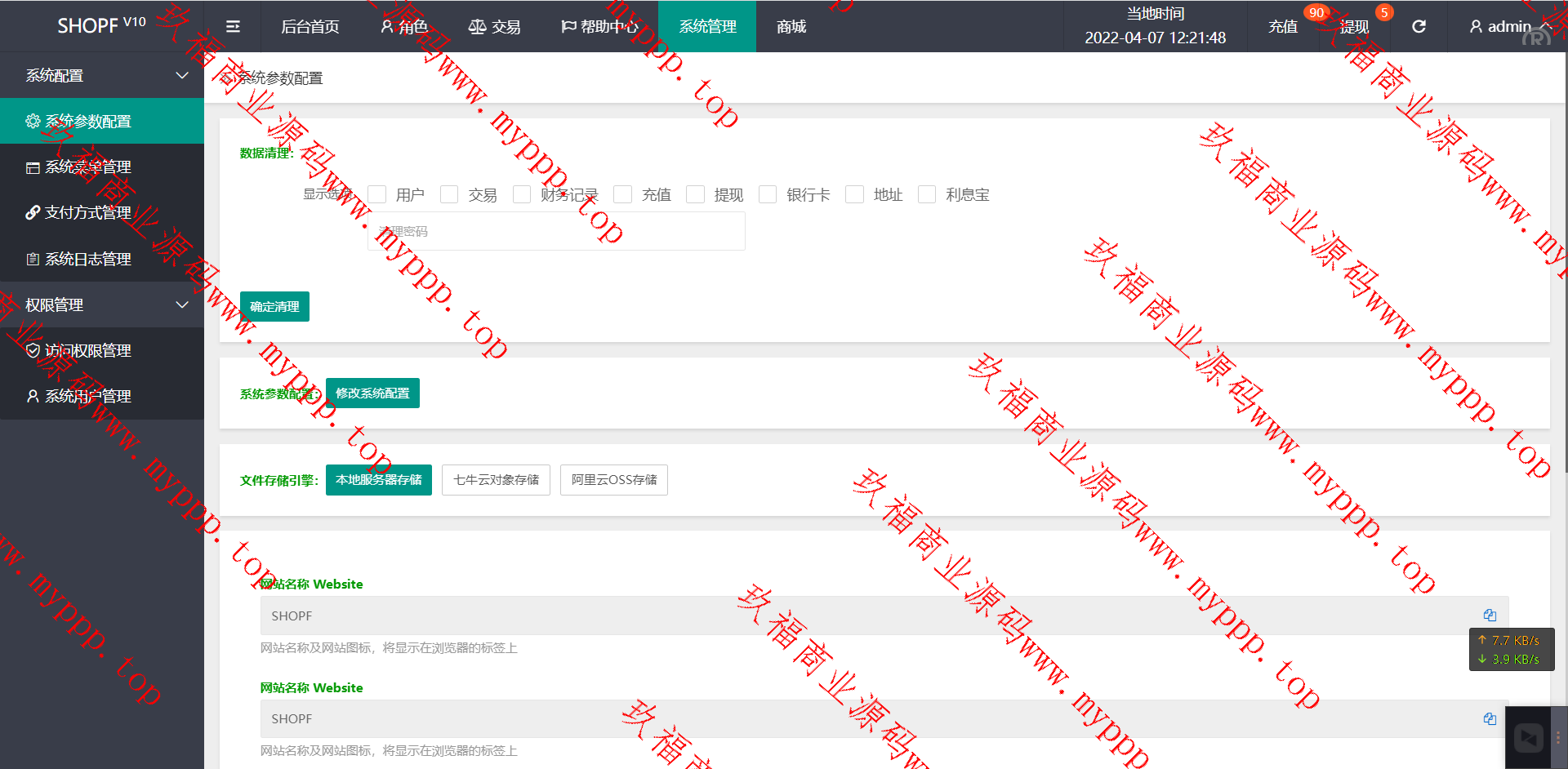Select 七牛云对象存储 storage engine
The image size is (1568, 769).
(x=496, y=480)
